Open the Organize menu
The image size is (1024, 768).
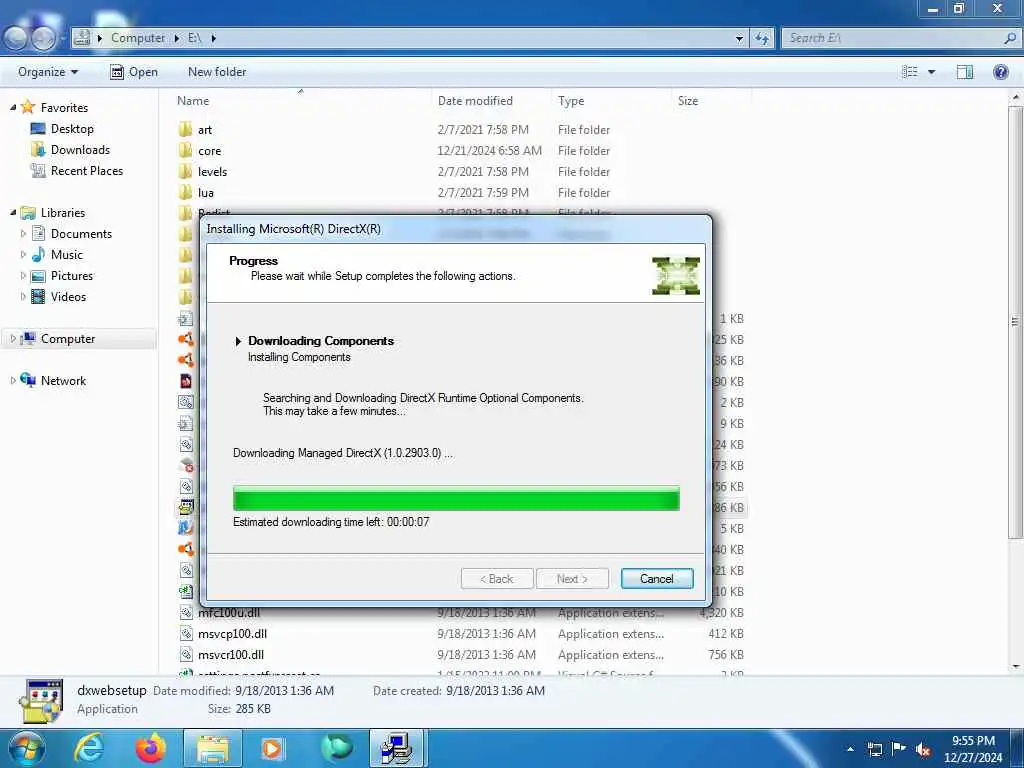pos(48,72)
